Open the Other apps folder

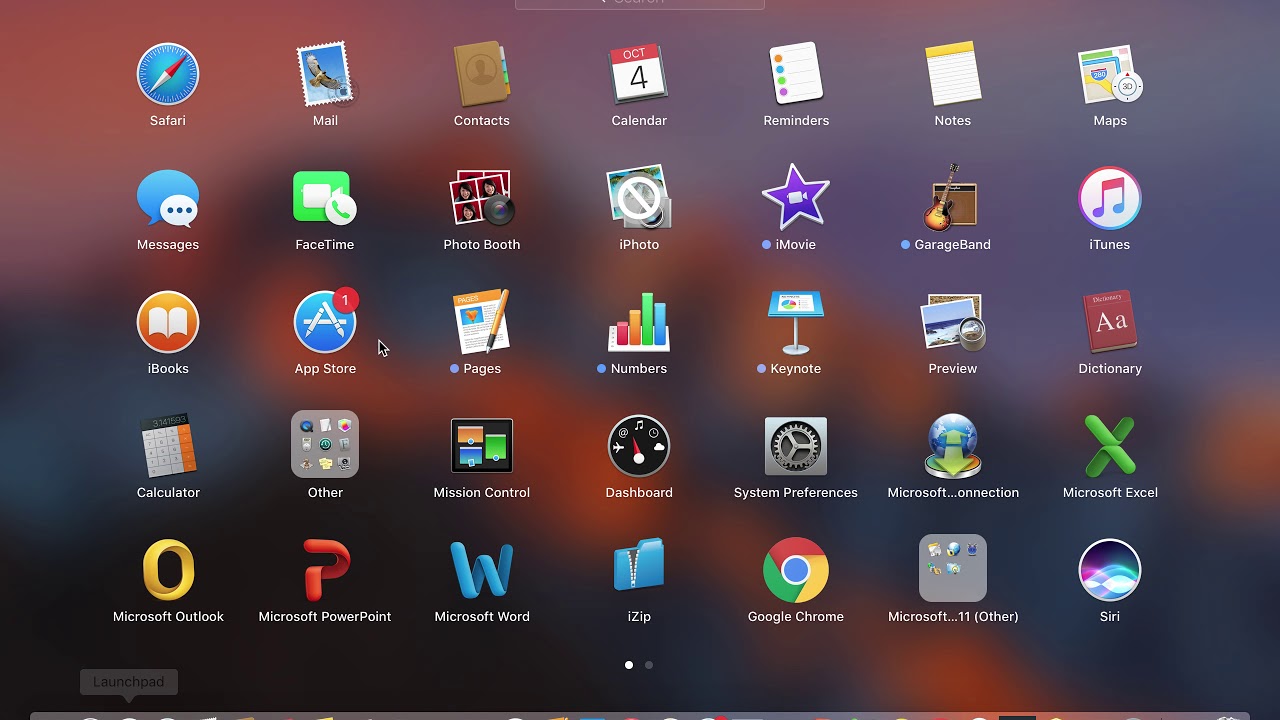coord(325,446)
